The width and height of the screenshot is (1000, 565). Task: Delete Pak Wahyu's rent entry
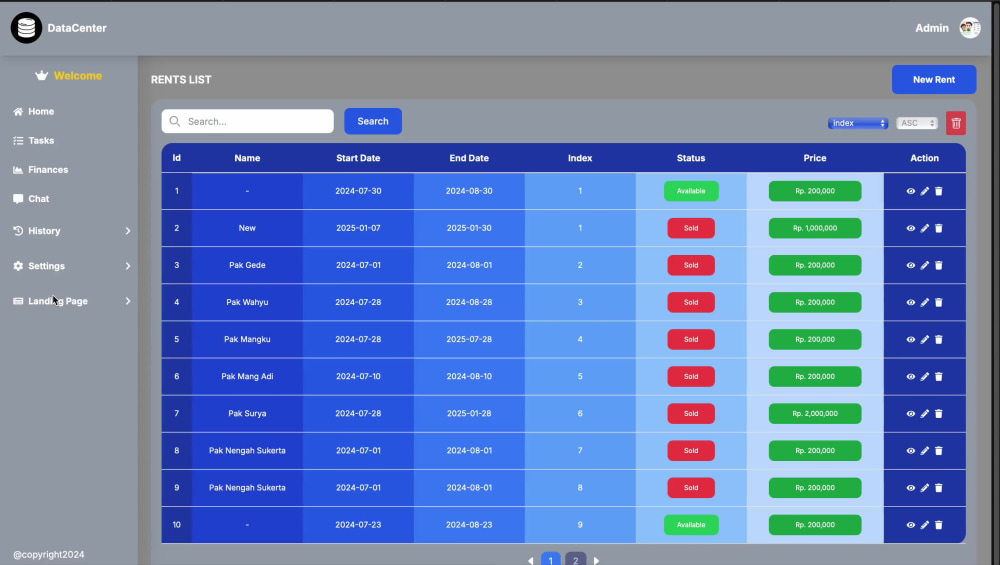coord(939,302)
